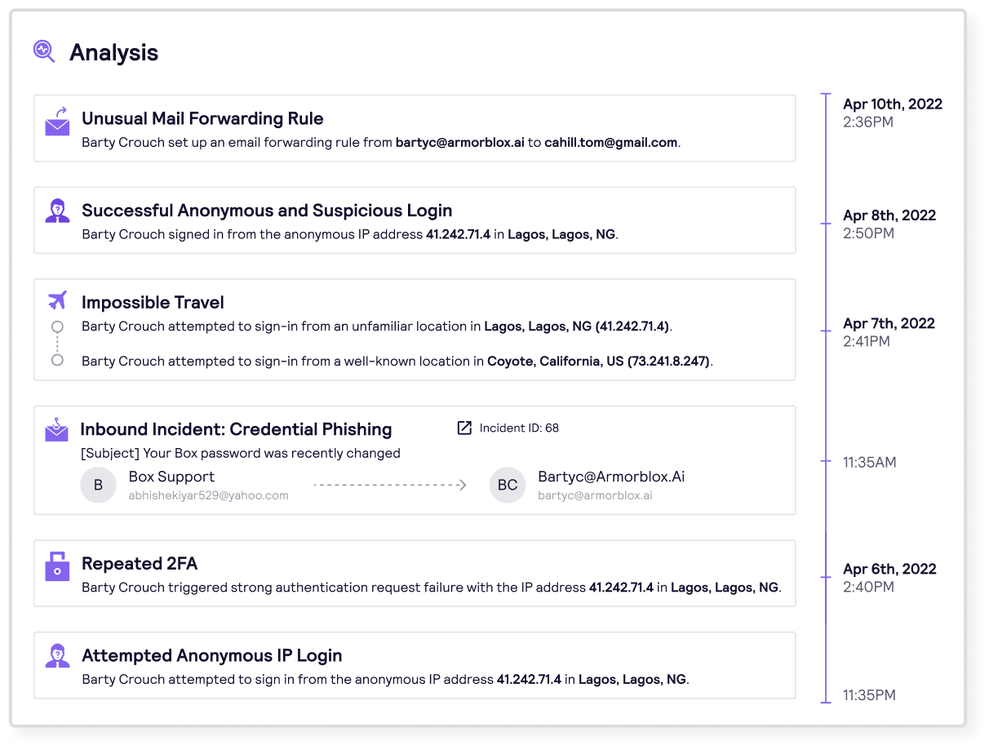This screenshot has width=989, height=750.
Task: Click the cahill.tom@gmail.com forwarding address
Action: point(610,142)
